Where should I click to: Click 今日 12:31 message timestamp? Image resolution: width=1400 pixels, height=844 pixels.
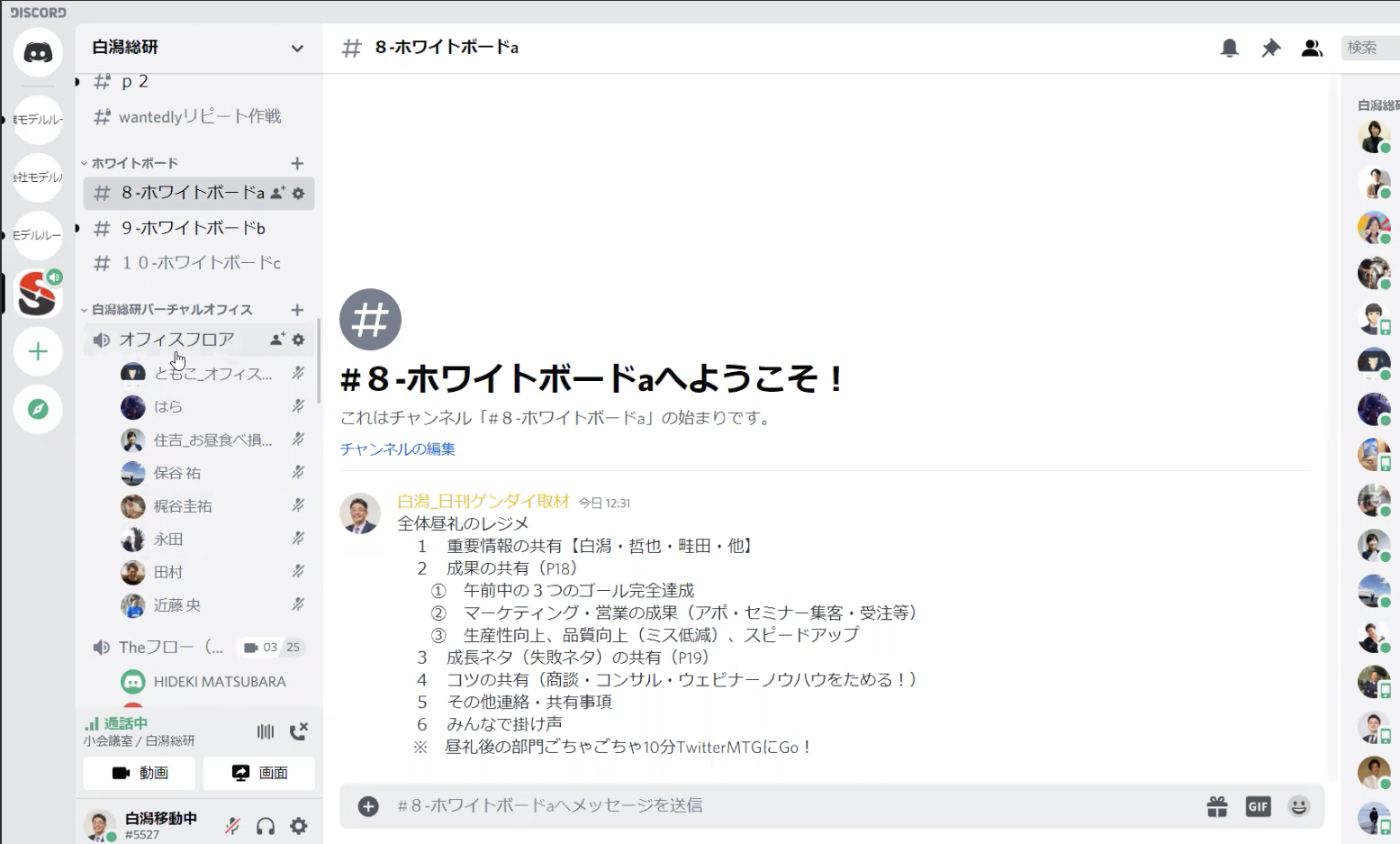(x=604, y=504)
